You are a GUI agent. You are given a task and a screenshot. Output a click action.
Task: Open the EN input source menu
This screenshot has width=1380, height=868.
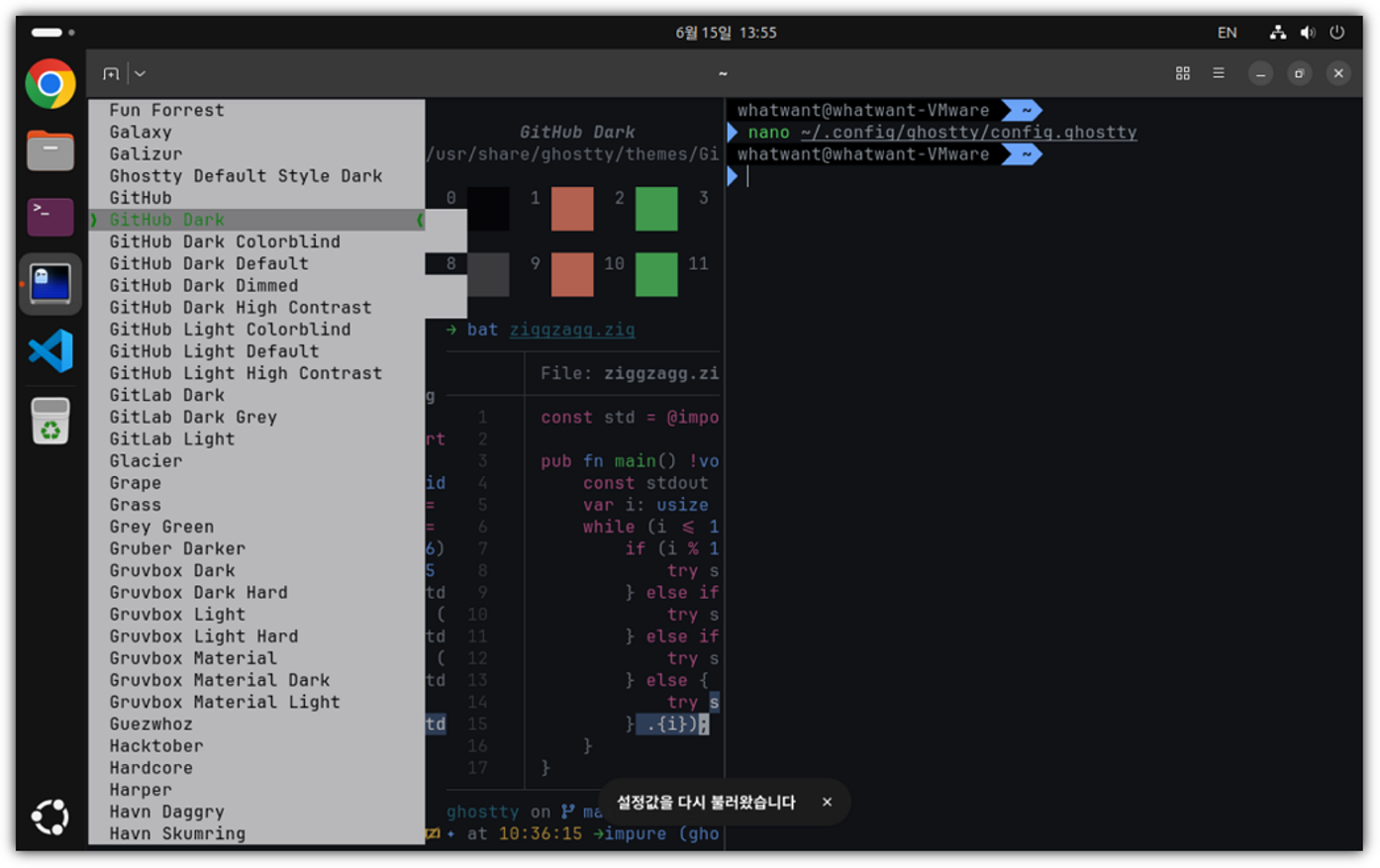click(1228, 33)
